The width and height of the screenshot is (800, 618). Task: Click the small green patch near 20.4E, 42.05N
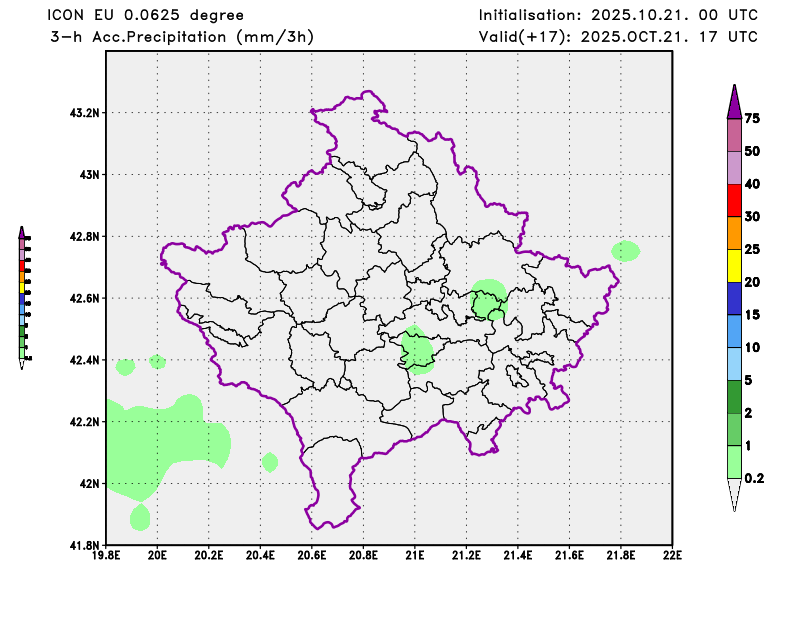(x=269, y=462)
